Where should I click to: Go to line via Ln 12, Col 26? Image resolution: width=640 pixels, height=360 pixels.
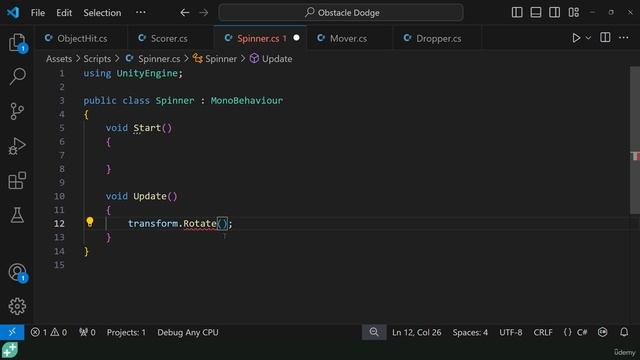416,332
